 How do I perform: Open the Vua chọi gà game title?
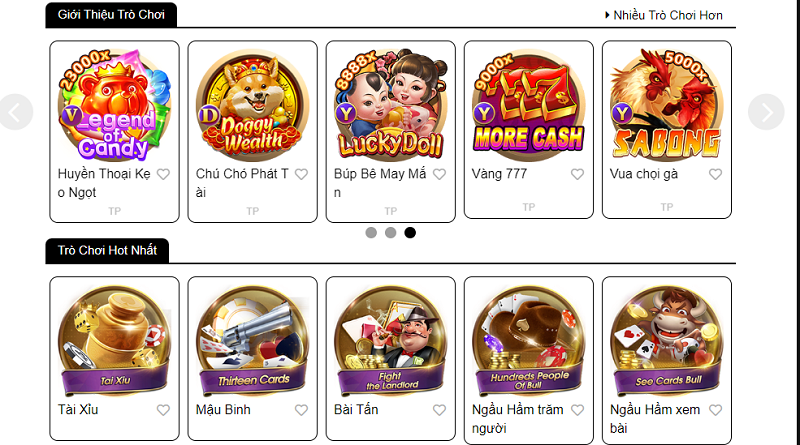point(644,174)
